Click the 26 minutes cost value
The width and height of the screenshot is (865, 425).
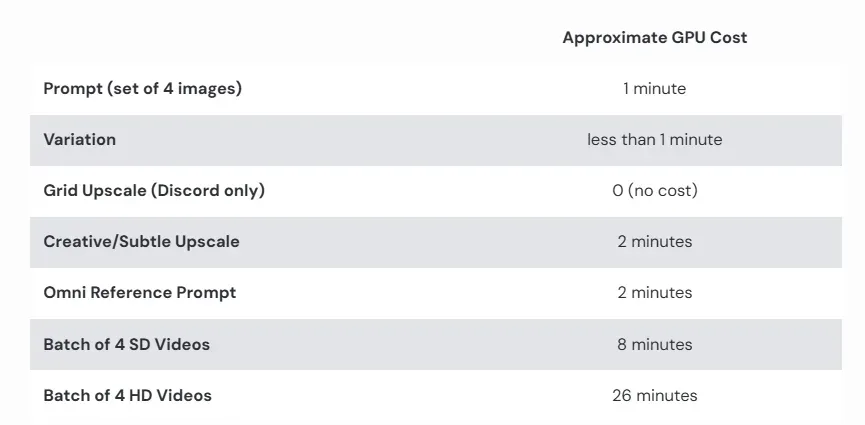coord(654,395)
